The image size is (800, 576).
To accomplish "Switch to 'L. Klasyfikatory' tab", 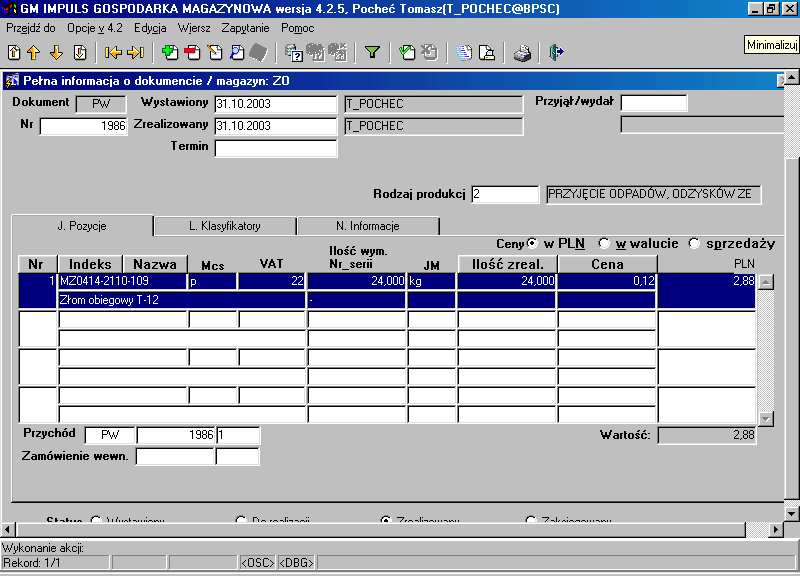I will click(x=224, y=226).
